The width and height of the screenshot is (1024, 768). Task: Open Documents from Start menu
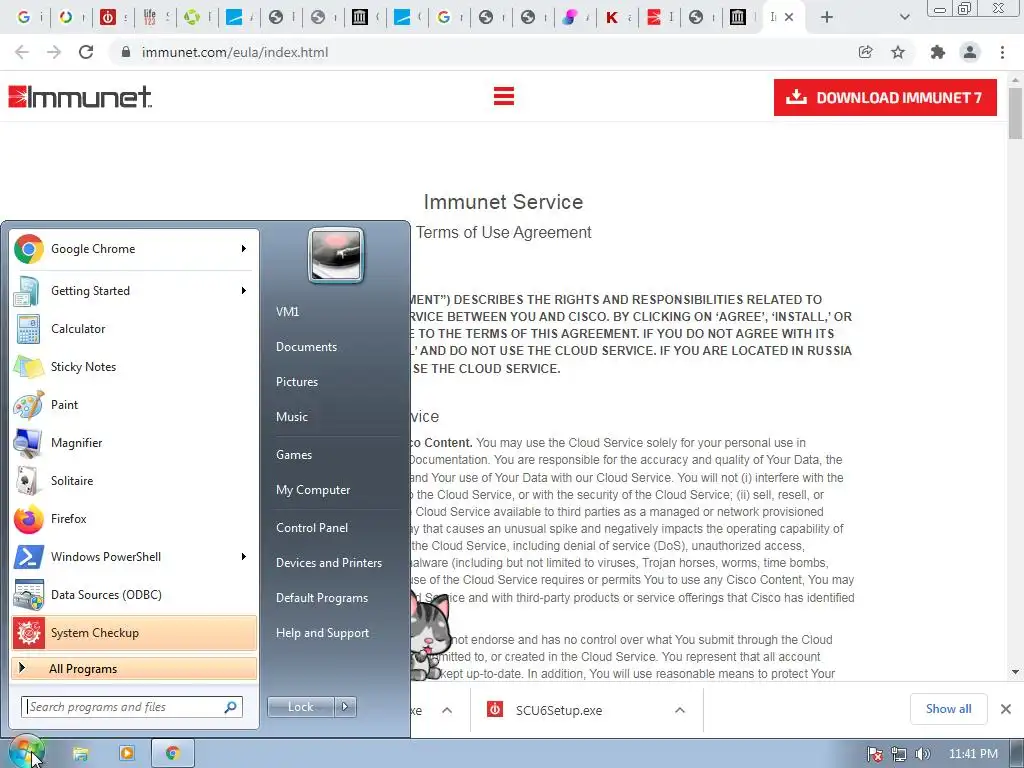(x=306, y=347)
